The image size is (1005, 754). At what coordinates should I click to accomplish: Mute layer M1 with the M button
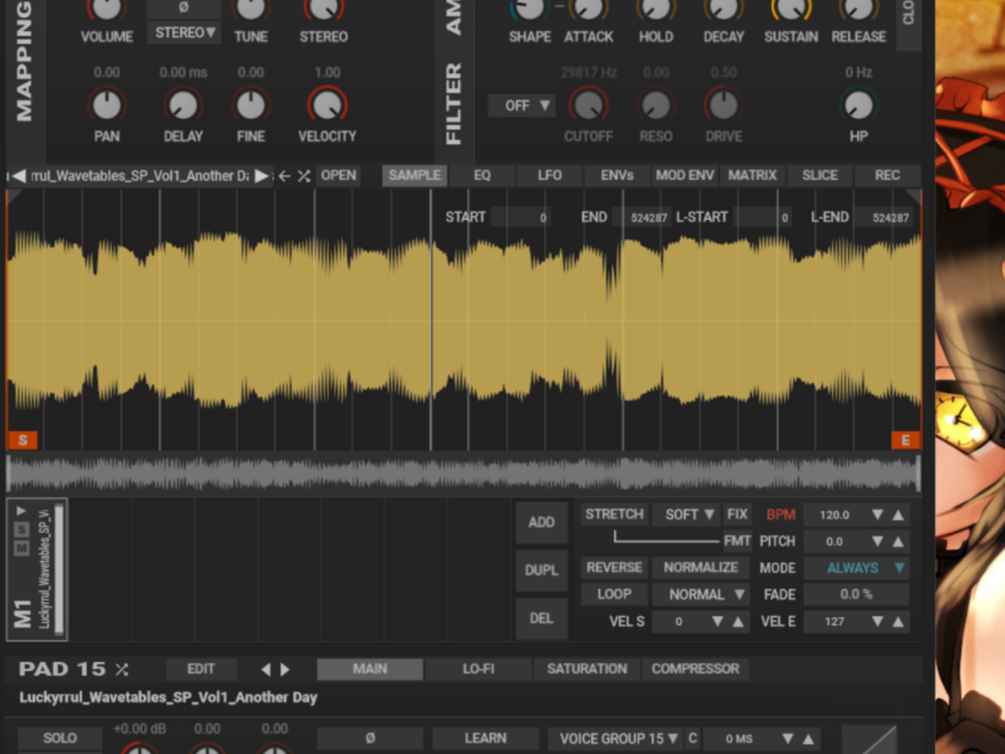tap(22, 548)
